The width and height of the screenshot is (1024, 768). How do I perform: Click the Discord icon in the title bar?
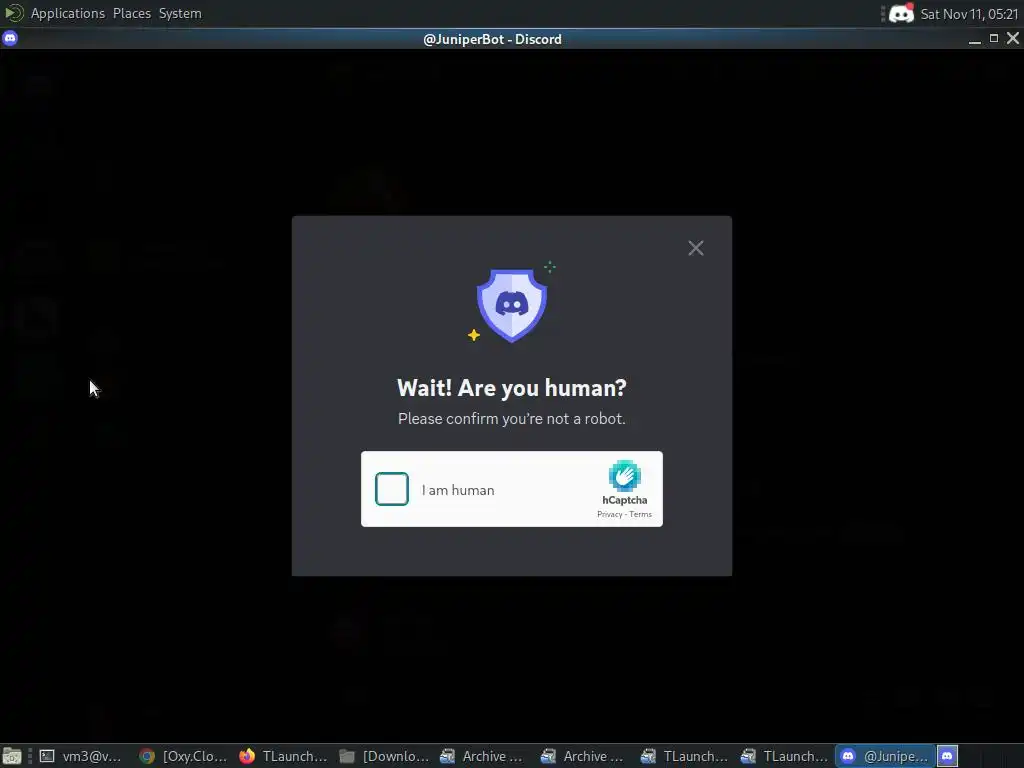point(10,39)
